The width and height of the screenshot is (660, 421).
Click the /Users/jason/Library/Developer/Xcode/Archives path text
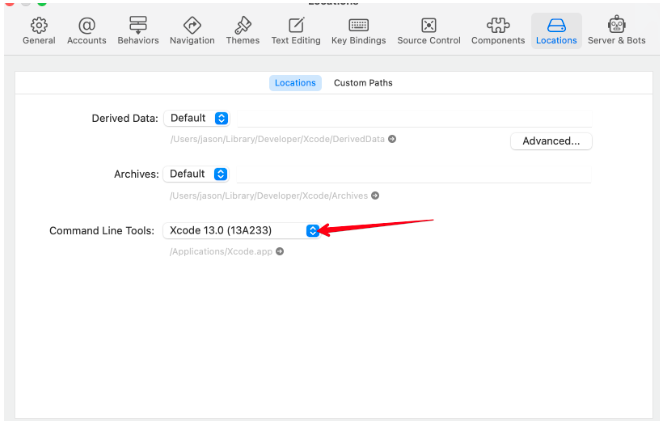point(269,195)
